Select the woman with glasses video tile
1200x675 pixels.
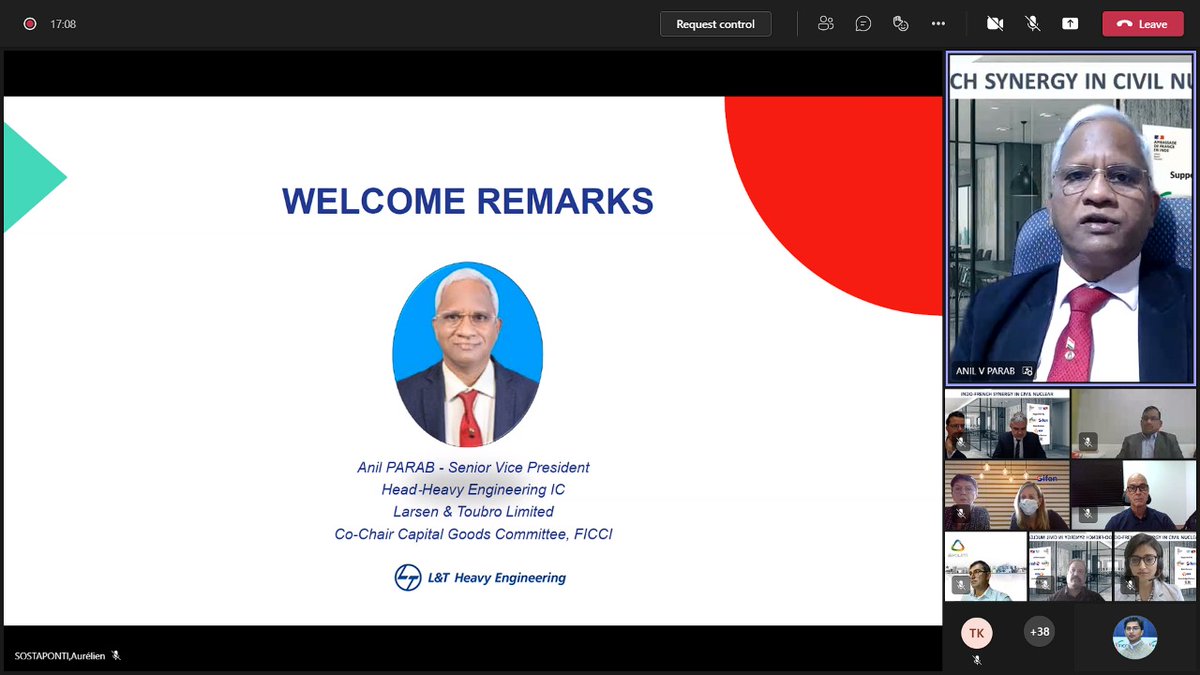click(1154, 566)
